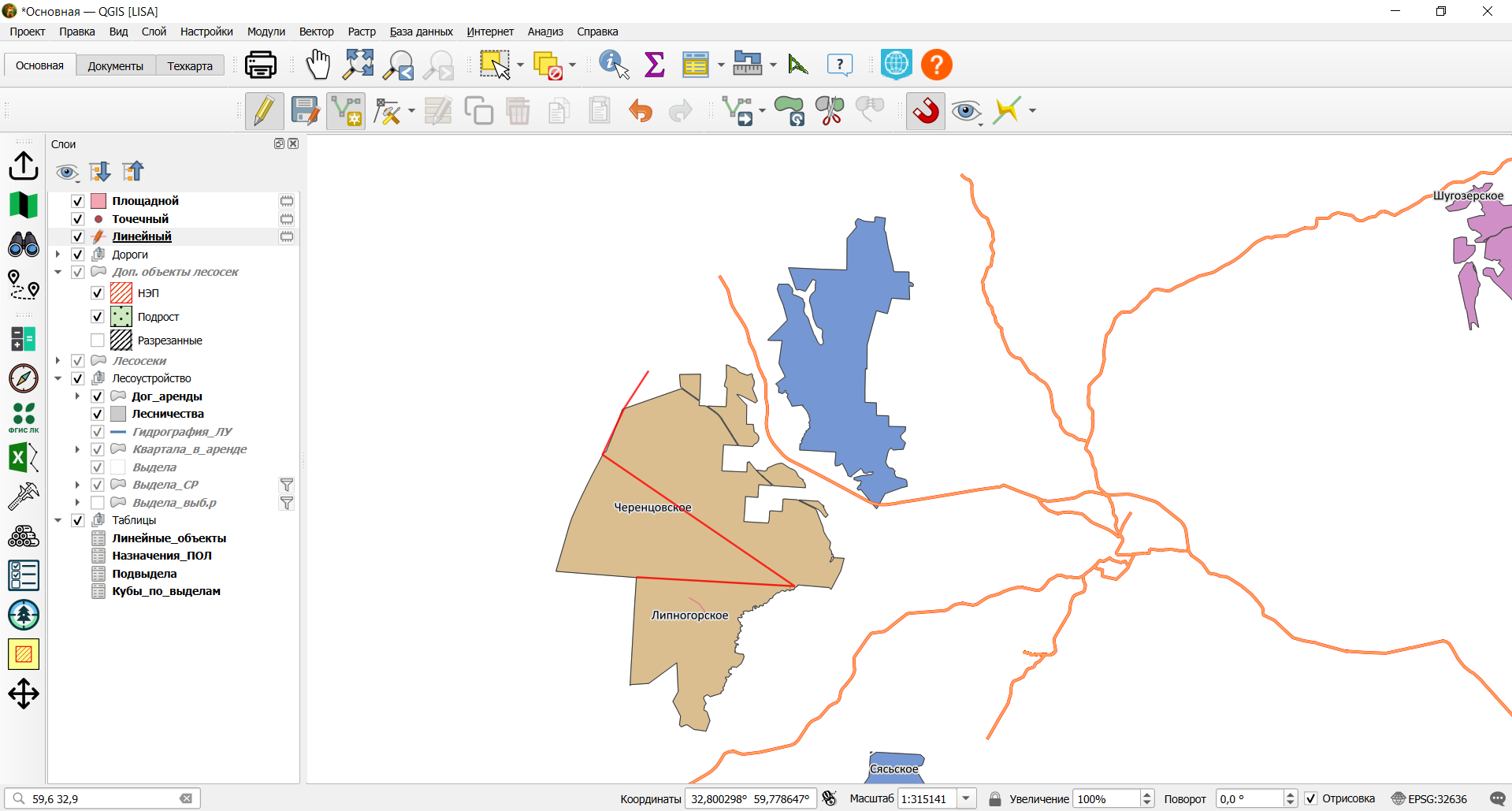The image size is (1512, 811).
Task: Uncheck the Площадной layer checkbox
Action: 78,201
